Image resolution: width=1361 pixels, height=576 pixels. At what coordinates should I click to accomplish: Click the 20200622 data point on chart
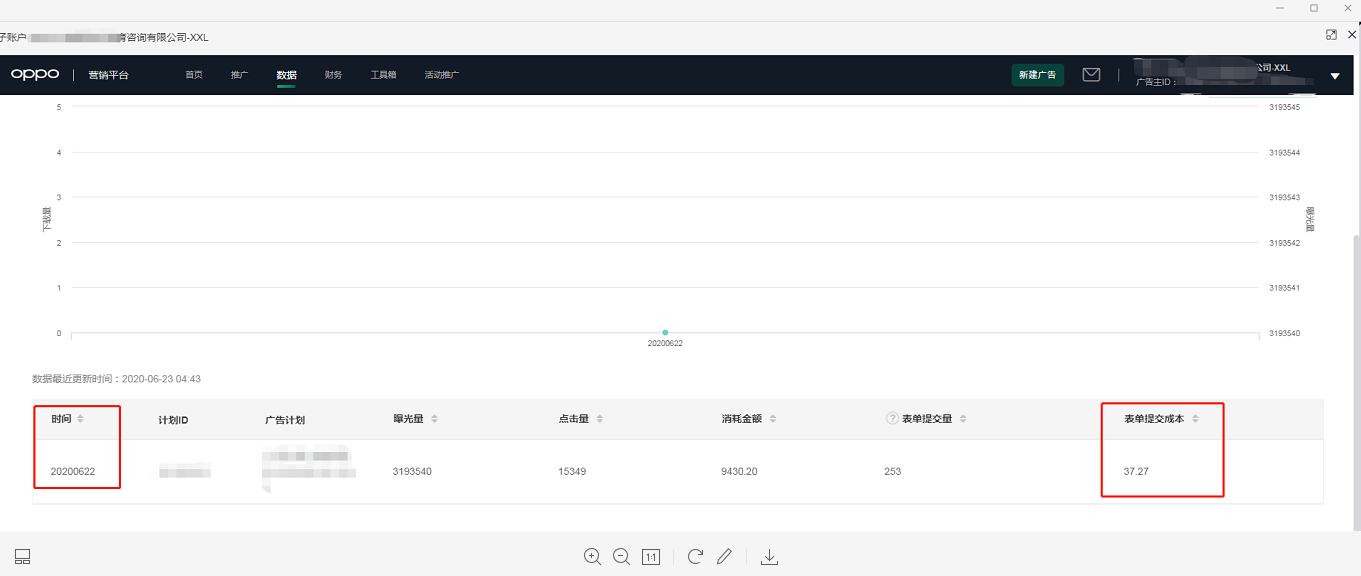coord(665,332)
